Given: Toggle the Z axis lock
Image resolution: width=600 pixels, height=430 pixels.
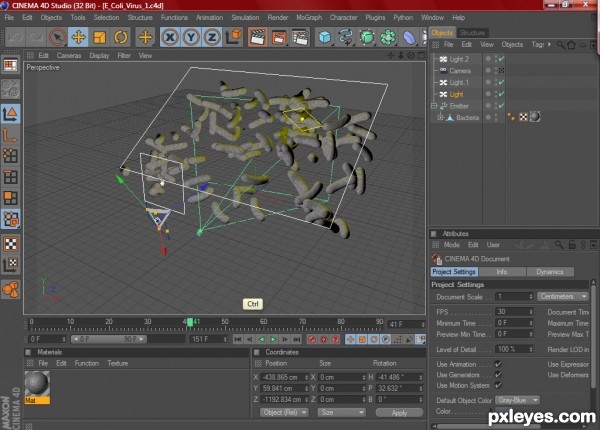Looking at the screenshot, I should 212,37.
